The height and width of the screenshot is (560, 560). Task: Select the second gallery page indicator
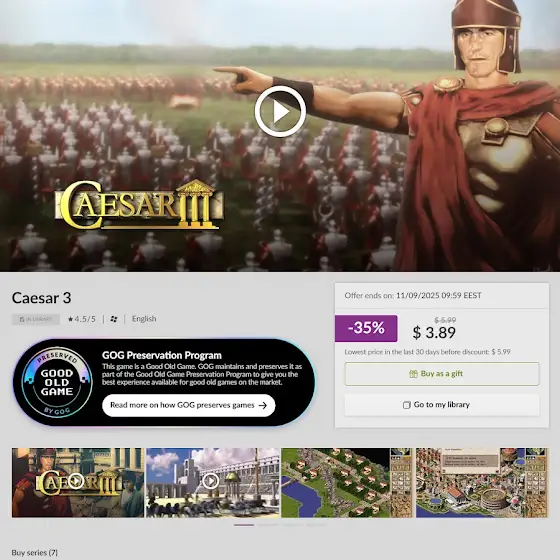[x=268, y=525]
